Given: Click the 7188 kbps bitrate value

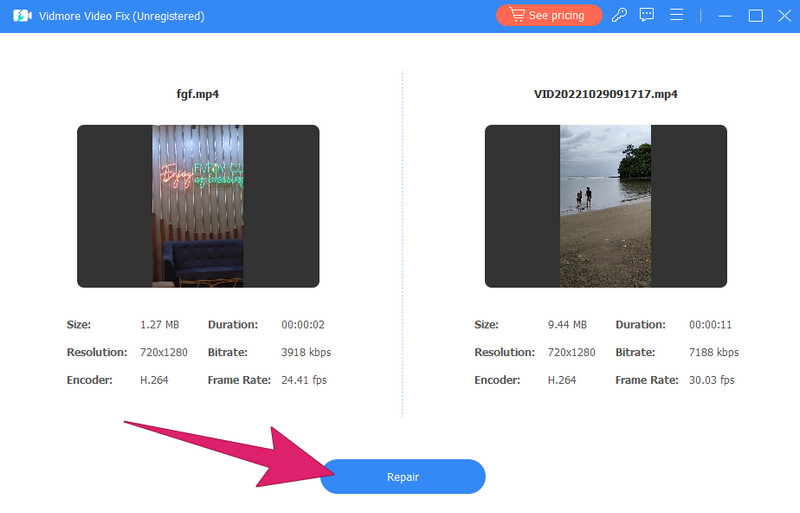Looking at the screenshot, I should point(713,352).
